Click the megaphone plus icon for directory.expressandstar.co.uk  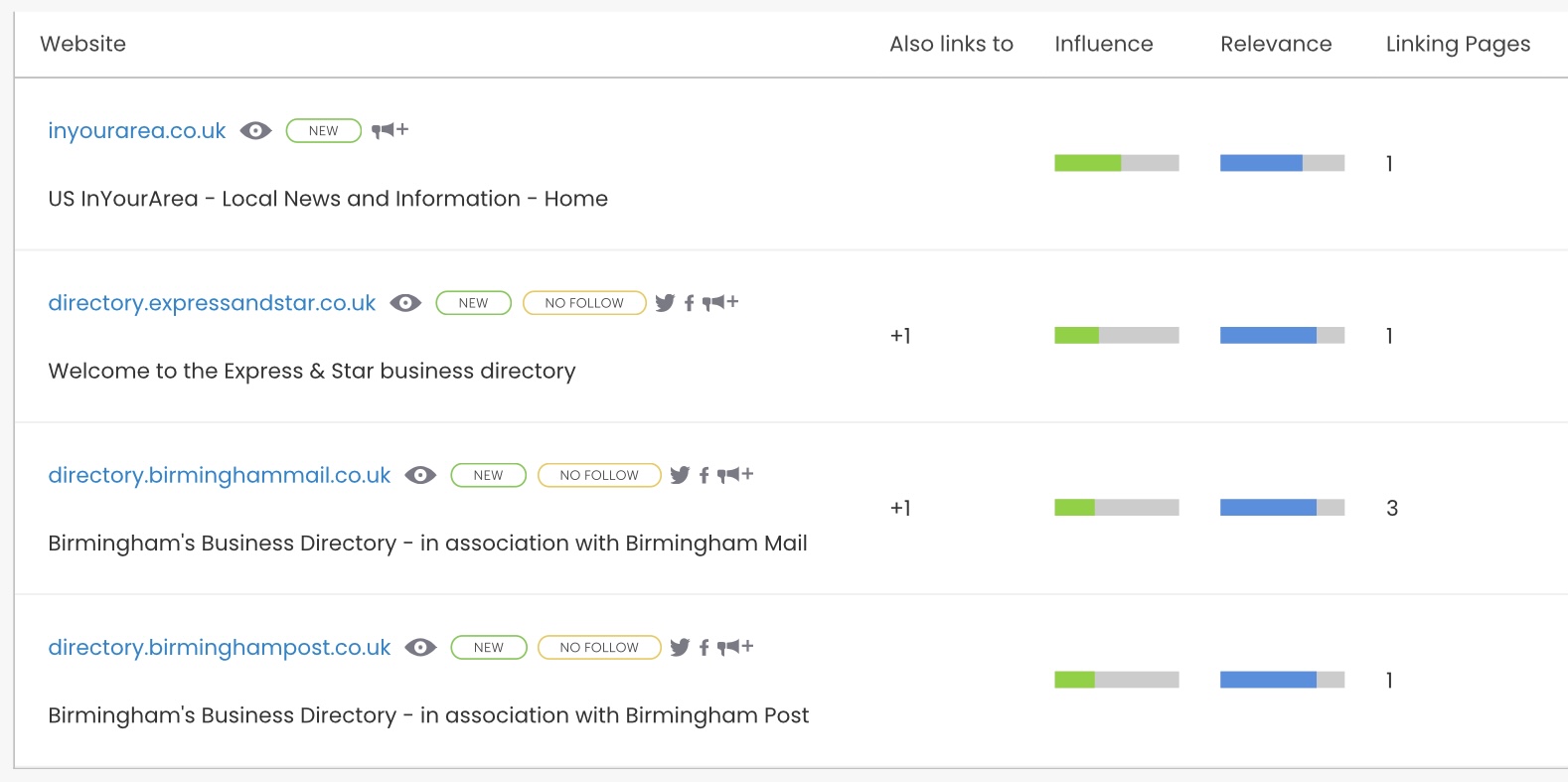coord(720,302)
